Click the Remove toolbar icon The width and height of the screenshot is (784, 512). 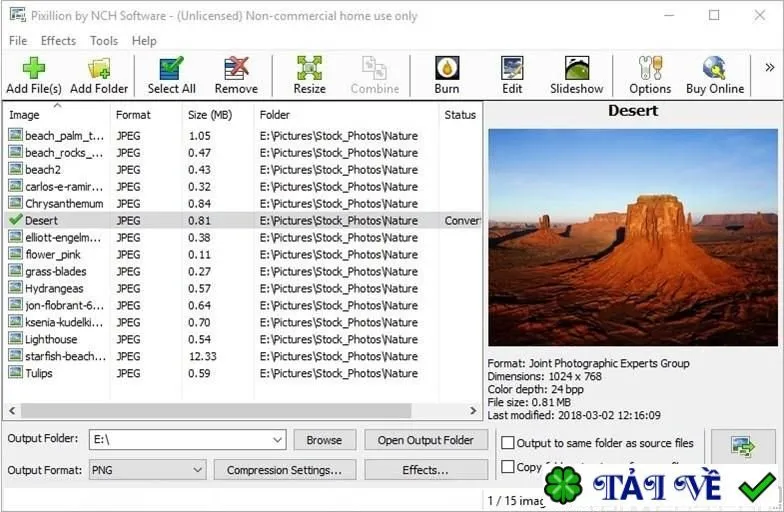(x=236, y=68)
